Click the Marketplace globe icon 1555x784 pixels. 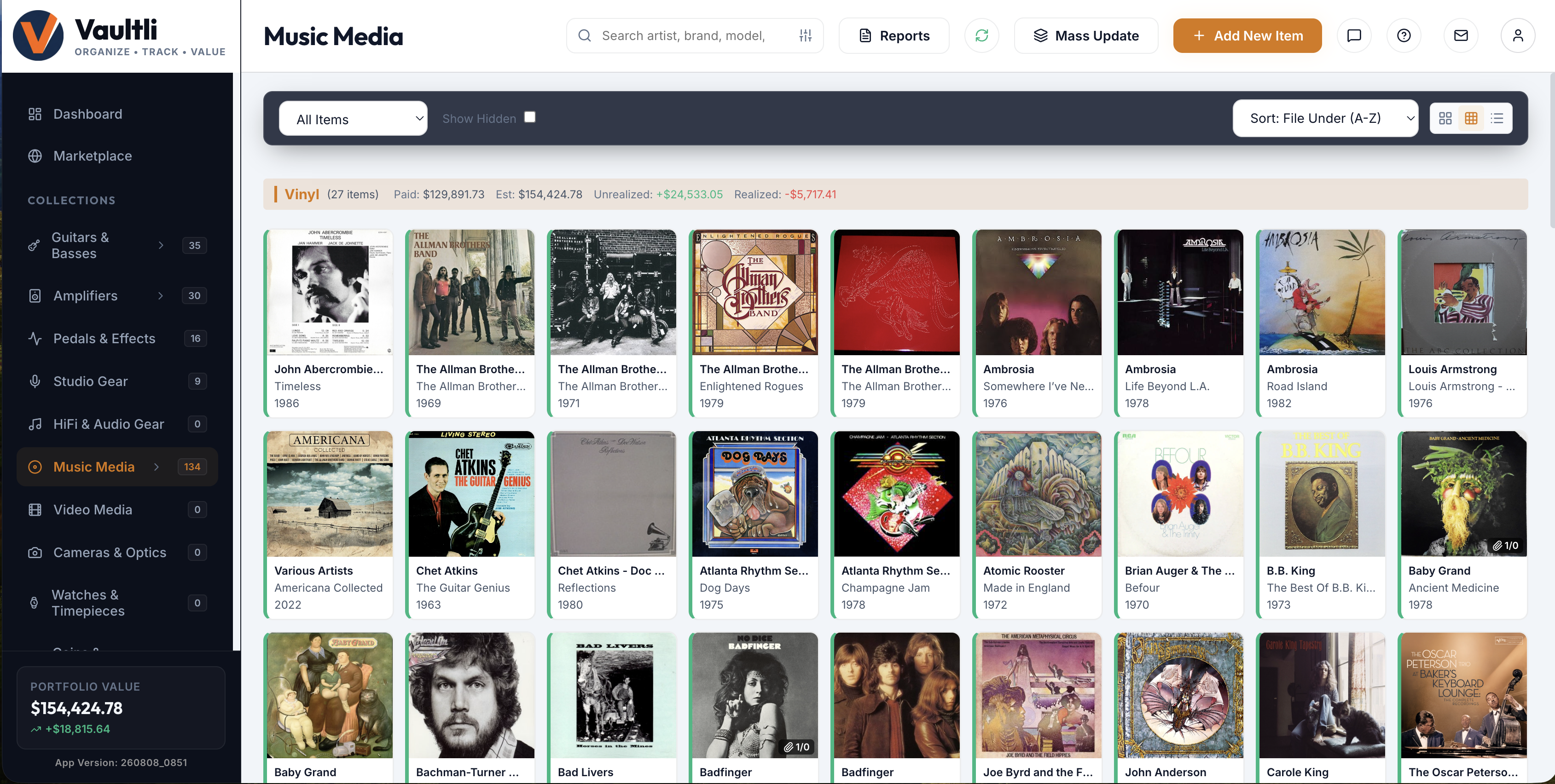(x=35, y=156)
